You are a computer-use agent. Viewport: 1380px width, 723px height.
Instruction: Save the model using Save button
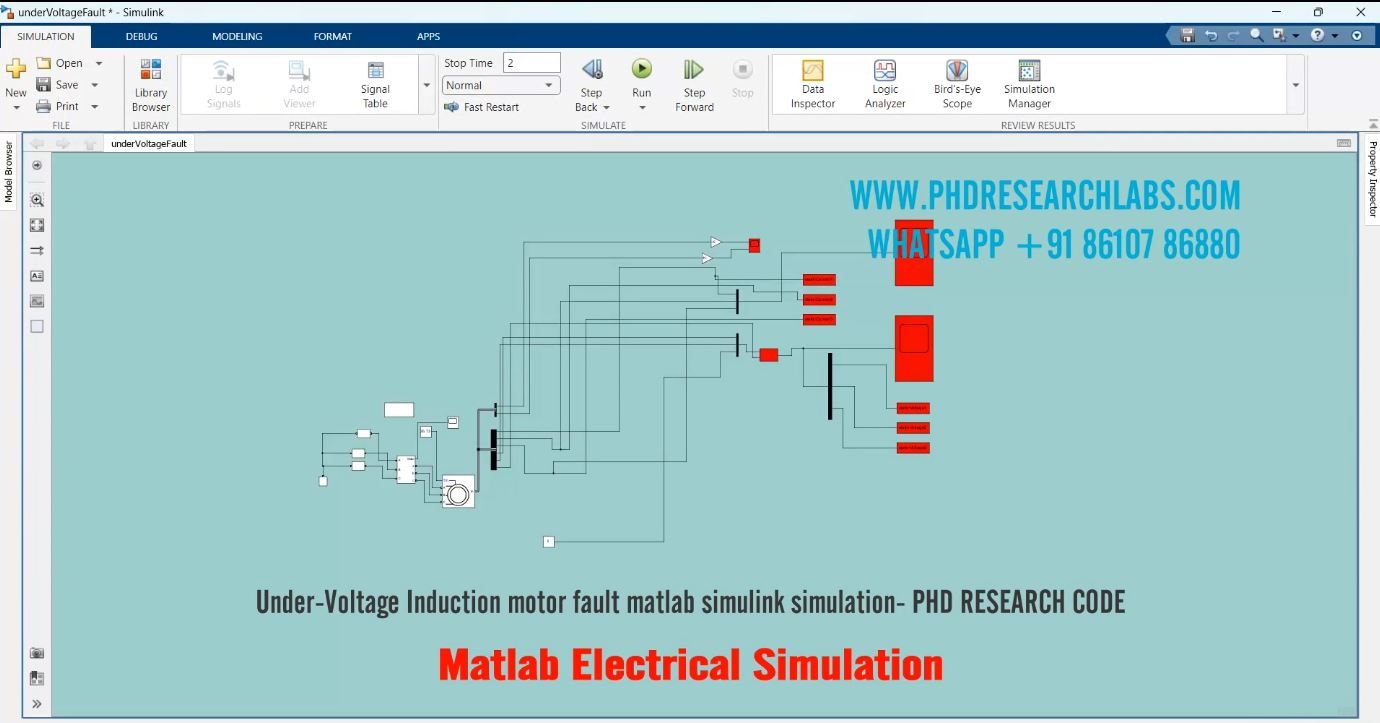(57, 85)
